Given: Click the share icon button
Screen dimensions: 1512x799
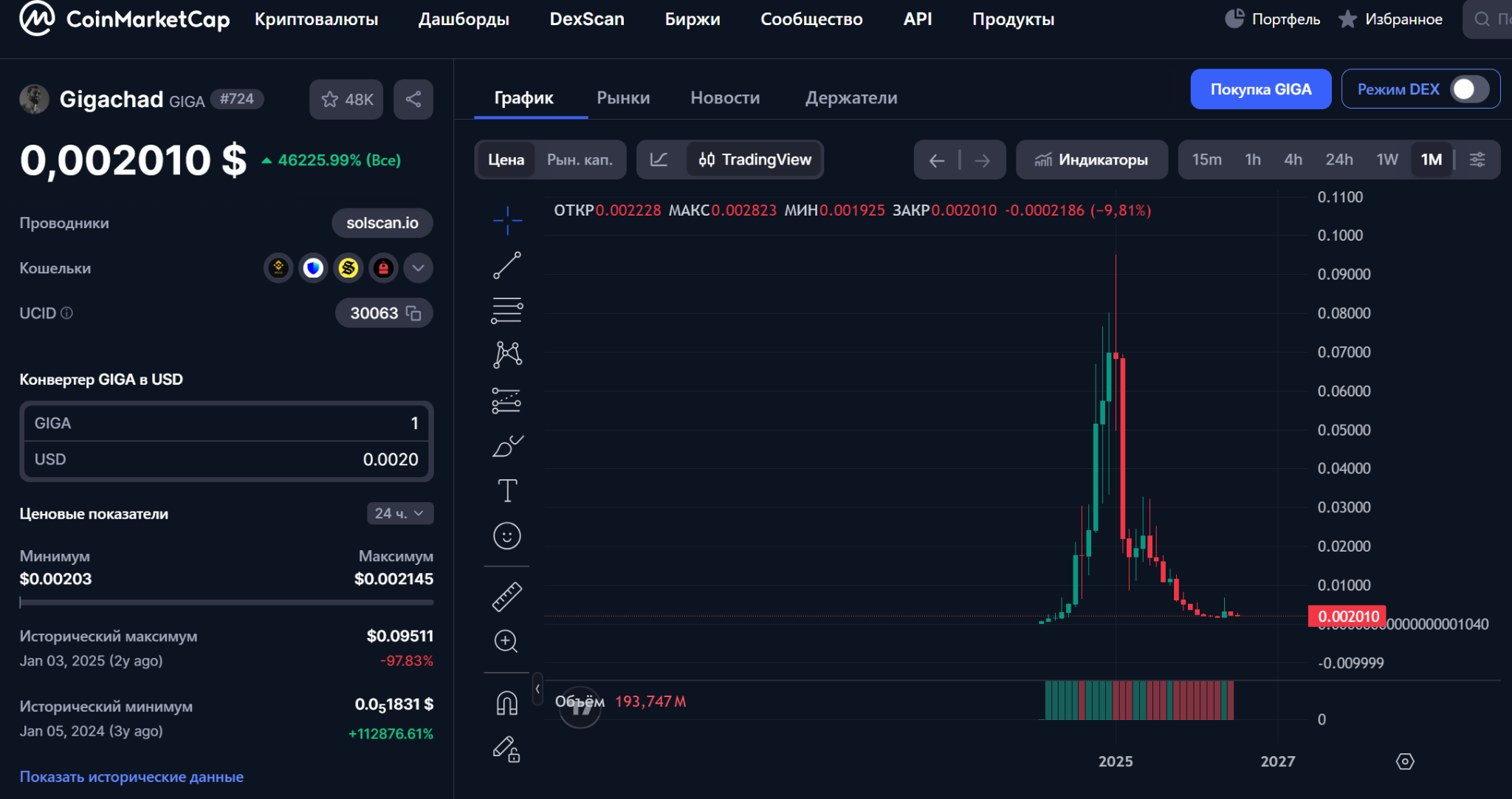Looking at the screenshot, I should pyautogui.click(x=413, y=99).
